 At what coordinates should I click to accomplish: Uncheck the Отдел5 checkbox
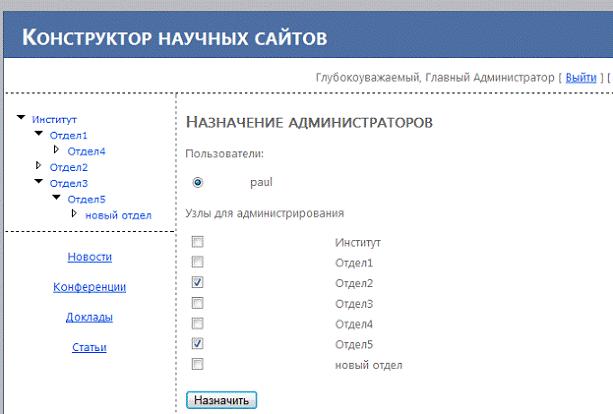click(197, 344)
